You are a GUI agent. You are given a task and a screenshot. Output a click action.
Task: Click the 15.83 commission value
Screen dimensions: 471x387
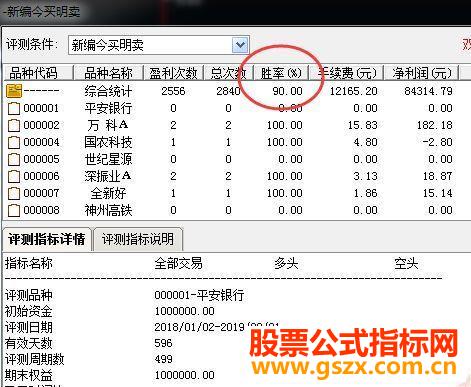[363, 125]
